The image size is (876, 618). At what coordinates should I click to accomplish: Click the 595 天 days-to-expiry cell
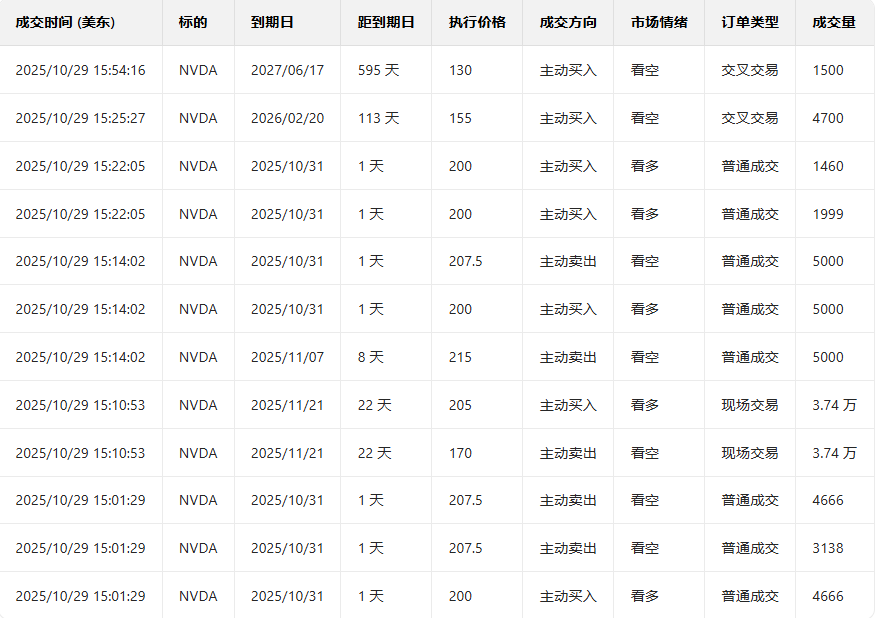[378, 70]
